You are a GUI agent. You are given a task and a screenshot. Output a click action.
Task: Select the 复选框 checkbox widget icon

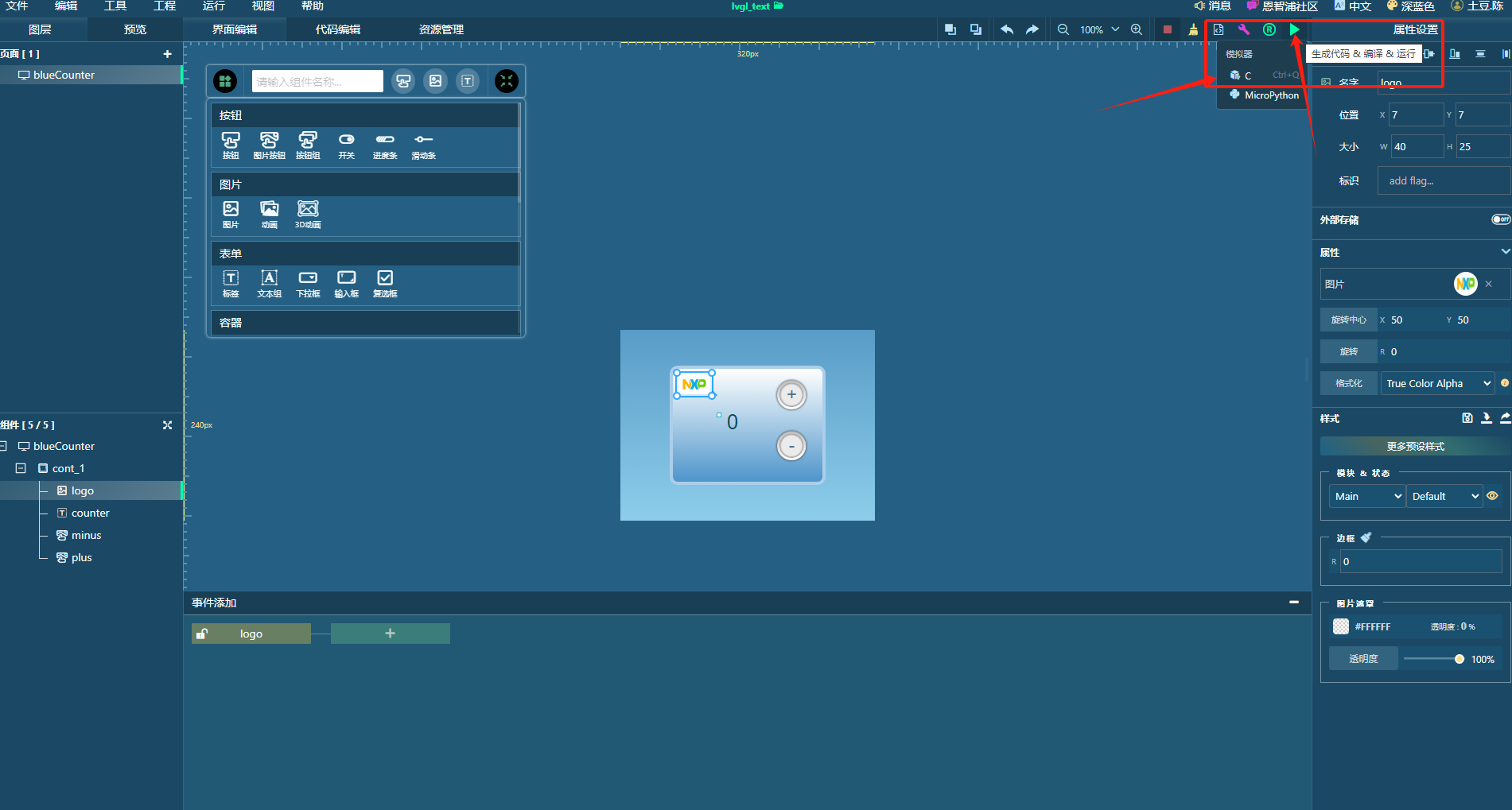click(384, 280)
